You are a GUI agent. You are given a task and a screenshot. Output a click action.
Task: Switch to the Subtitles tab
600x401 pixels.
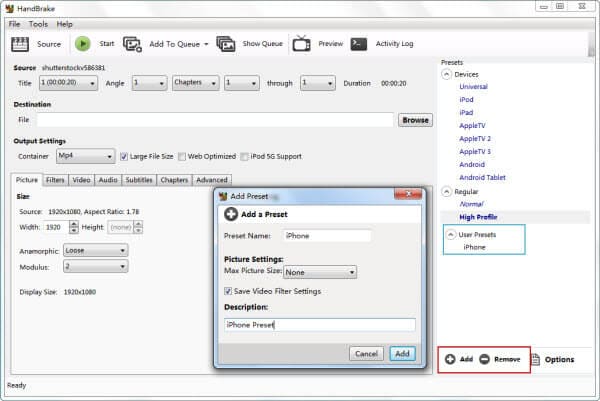[x=139, y=180]
